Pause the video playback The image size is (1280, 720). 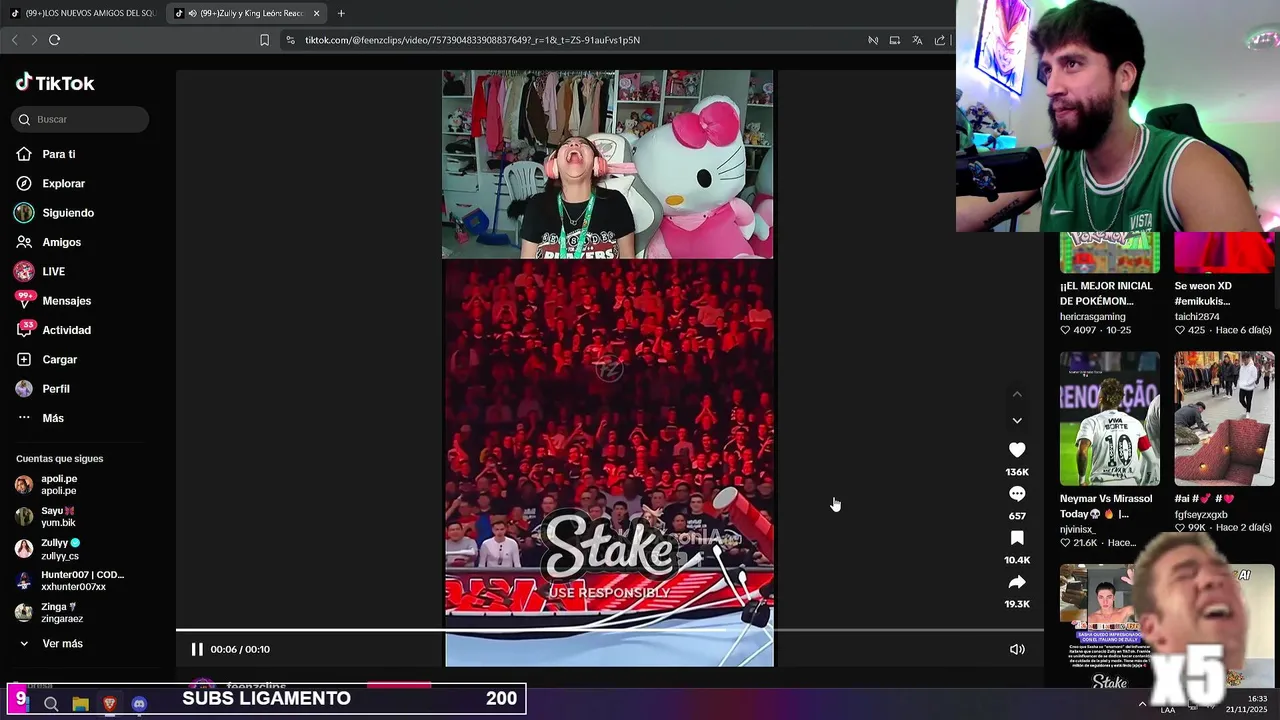pos(197,649)
